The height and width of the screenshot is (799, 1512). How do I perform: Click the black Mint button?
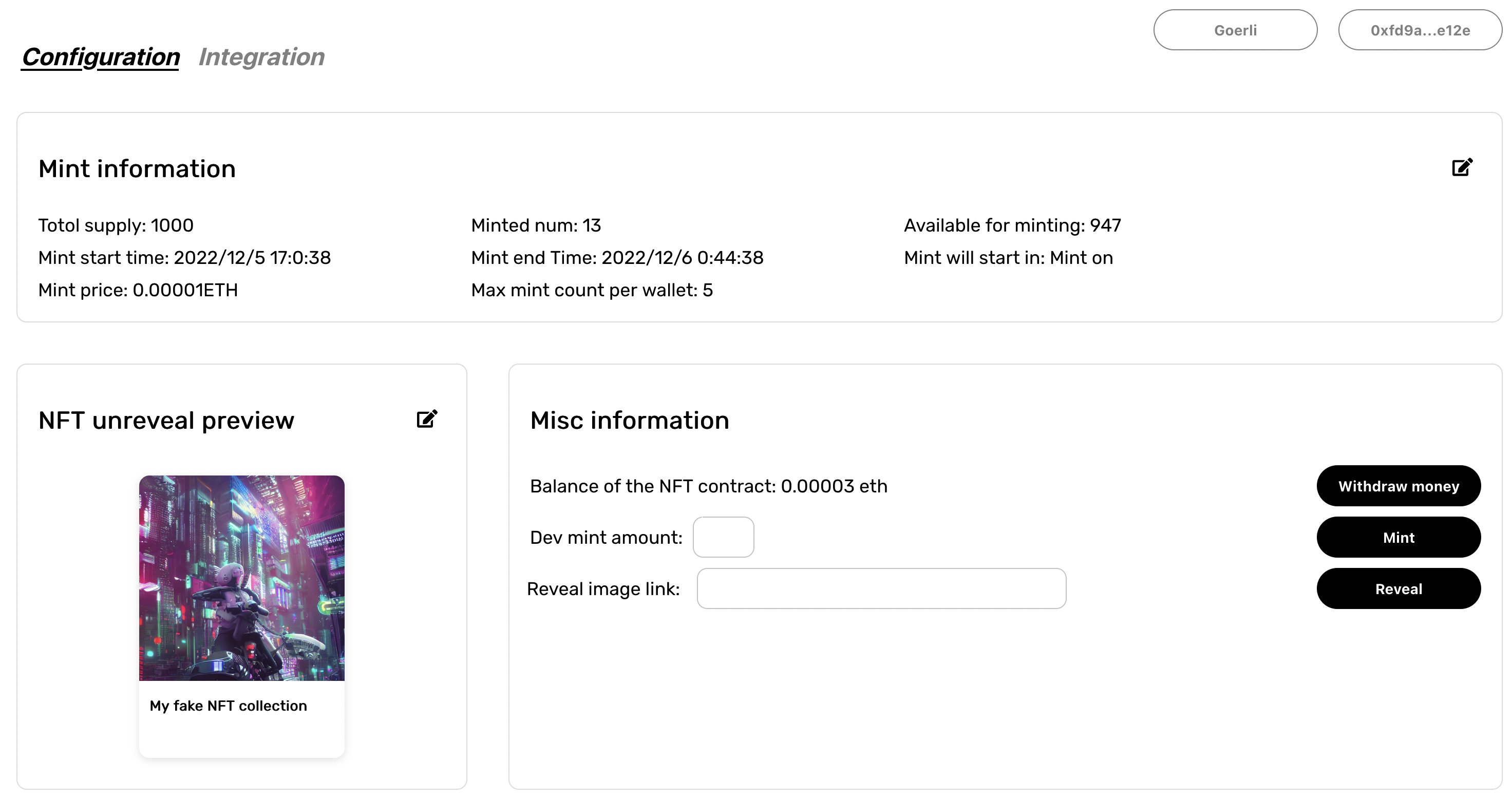[x=1398, y=537]
